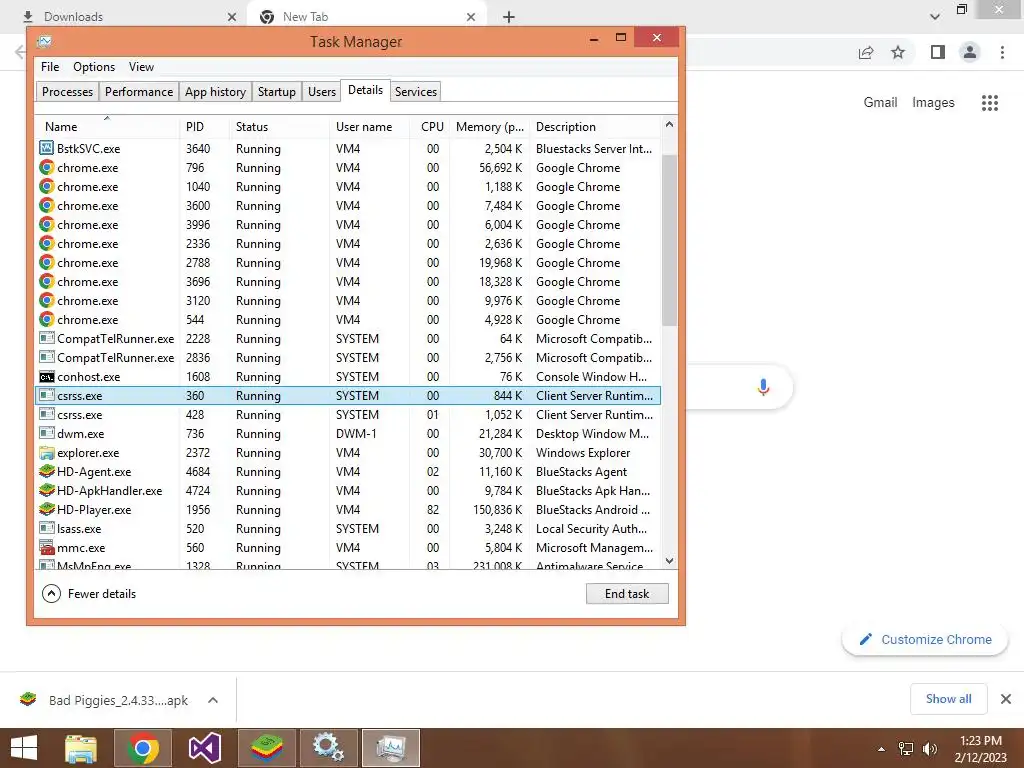Click the End task button
This screenshot has width=1024, height=768.
coord(627,594)
